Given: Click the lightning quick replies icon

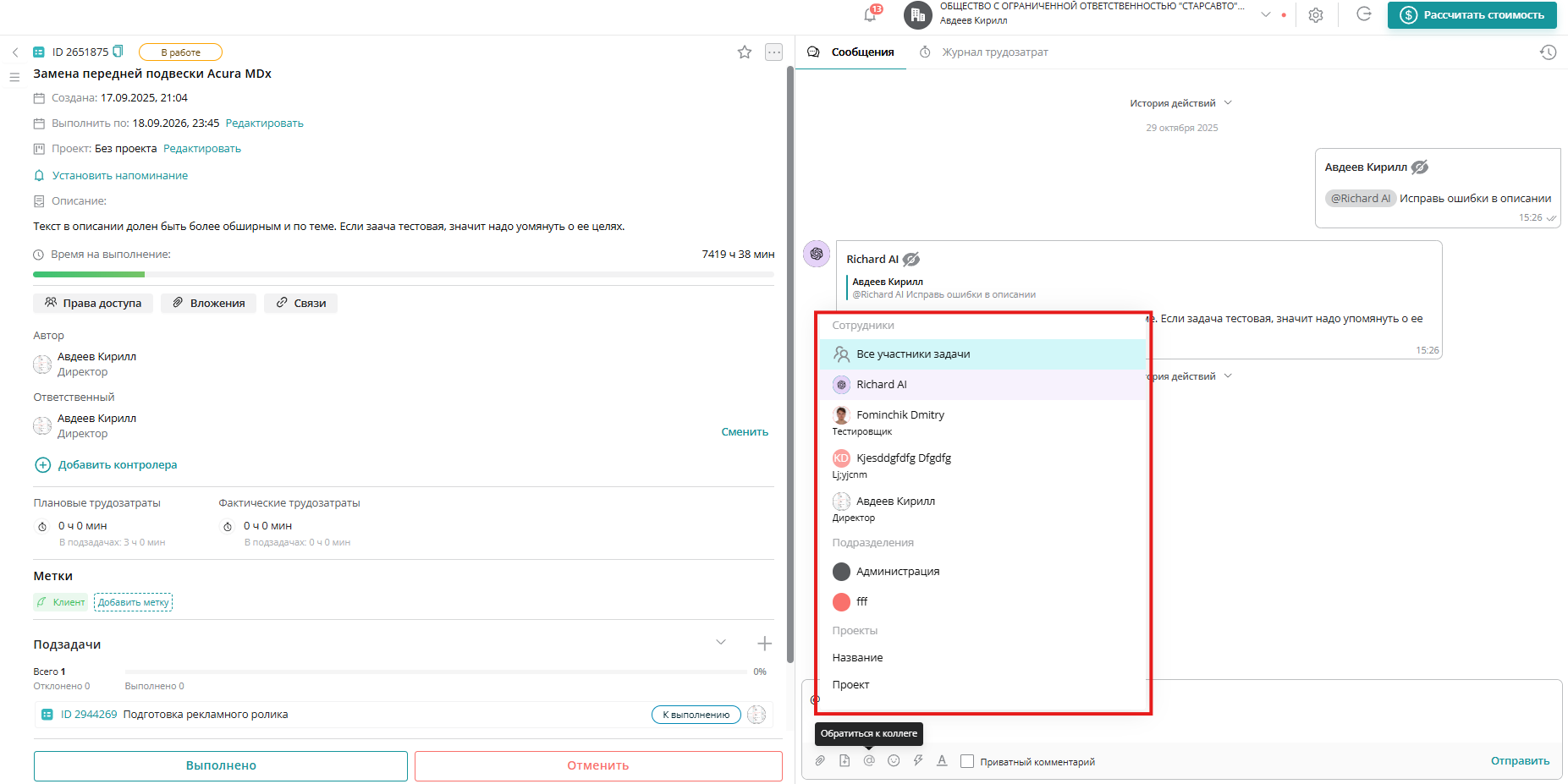Looking at the screenshot, I should (x=918, y=761).
